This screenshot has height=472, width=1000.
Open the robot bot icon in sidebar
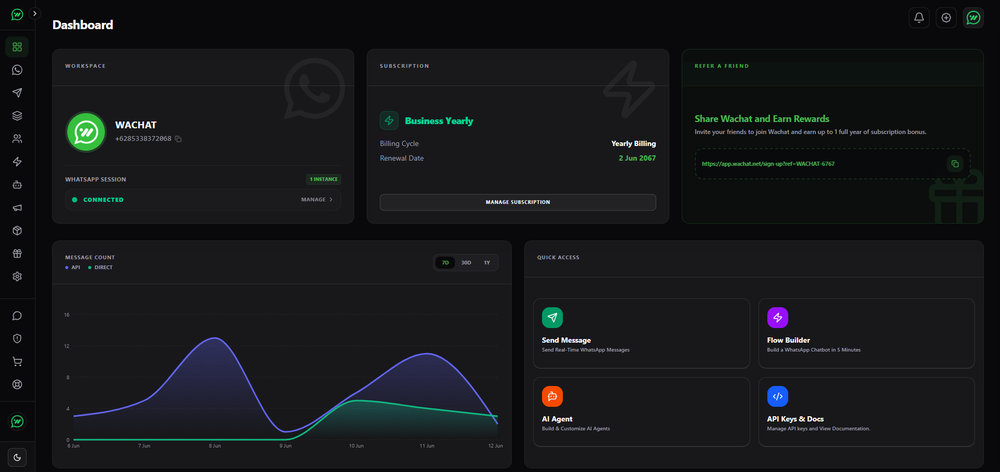click(x=17, y=184)
